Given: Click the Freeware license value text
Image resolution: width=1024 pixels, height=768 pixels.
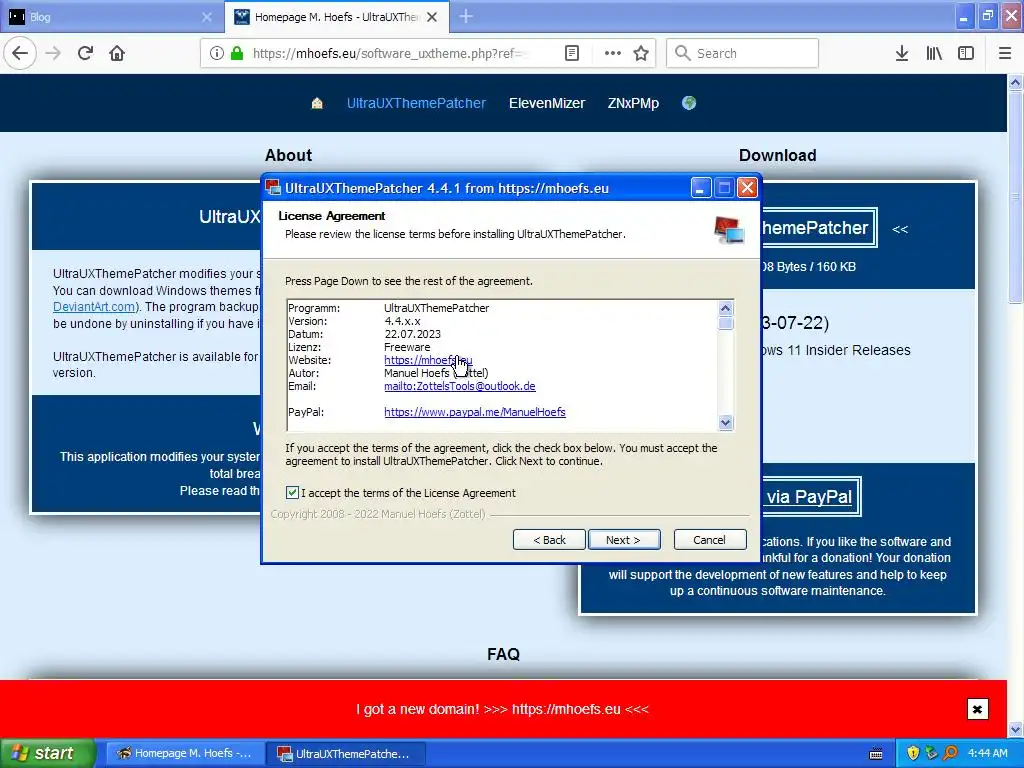Looking at the screenshot, I should click(x=407, y=347).
